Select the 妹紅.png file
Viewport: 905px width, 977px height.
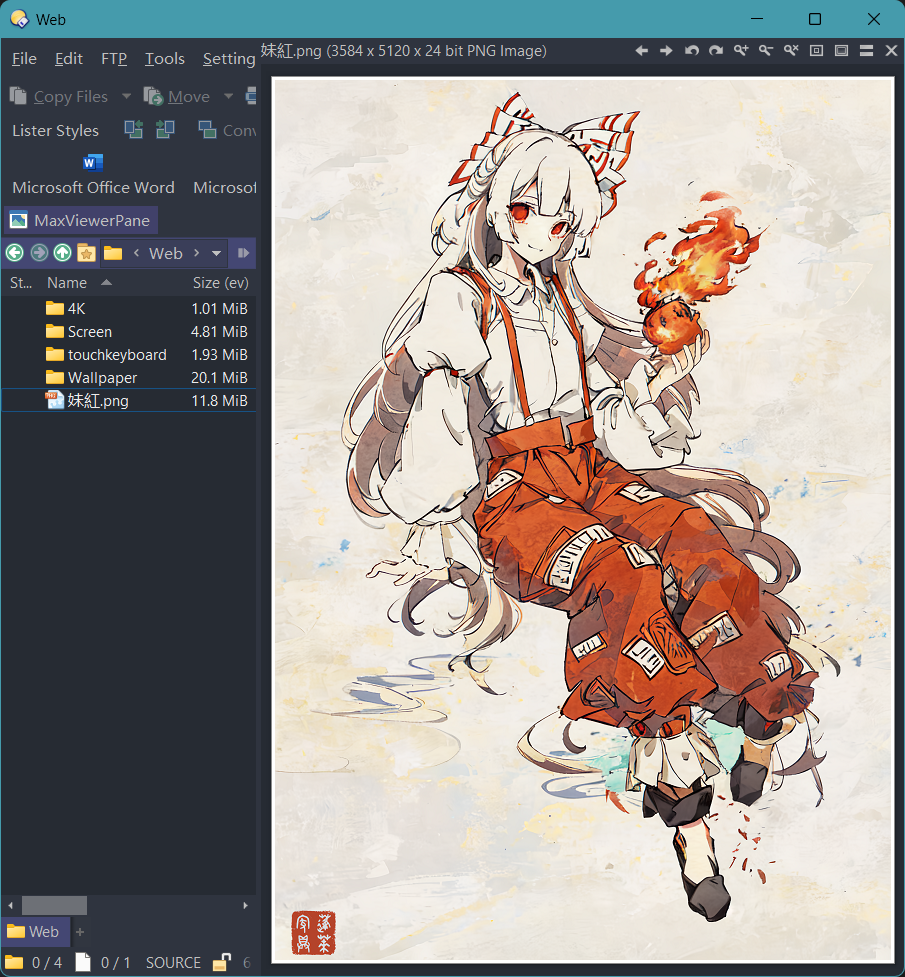(x=128, y=401)
